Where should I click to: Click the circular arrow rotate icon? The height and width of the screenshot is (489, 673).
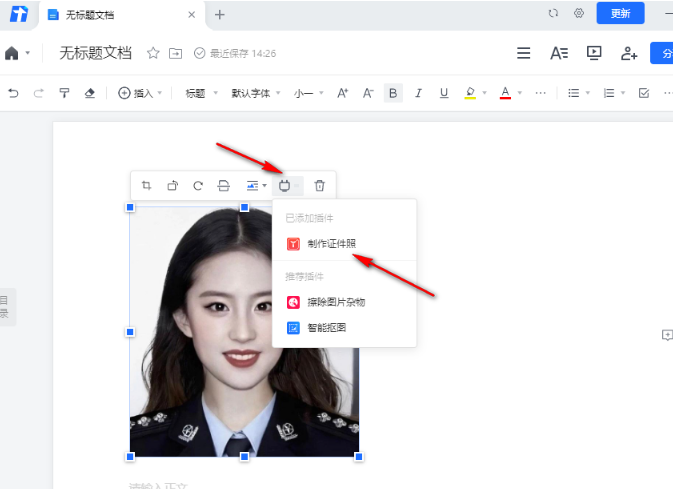point(198,185)
